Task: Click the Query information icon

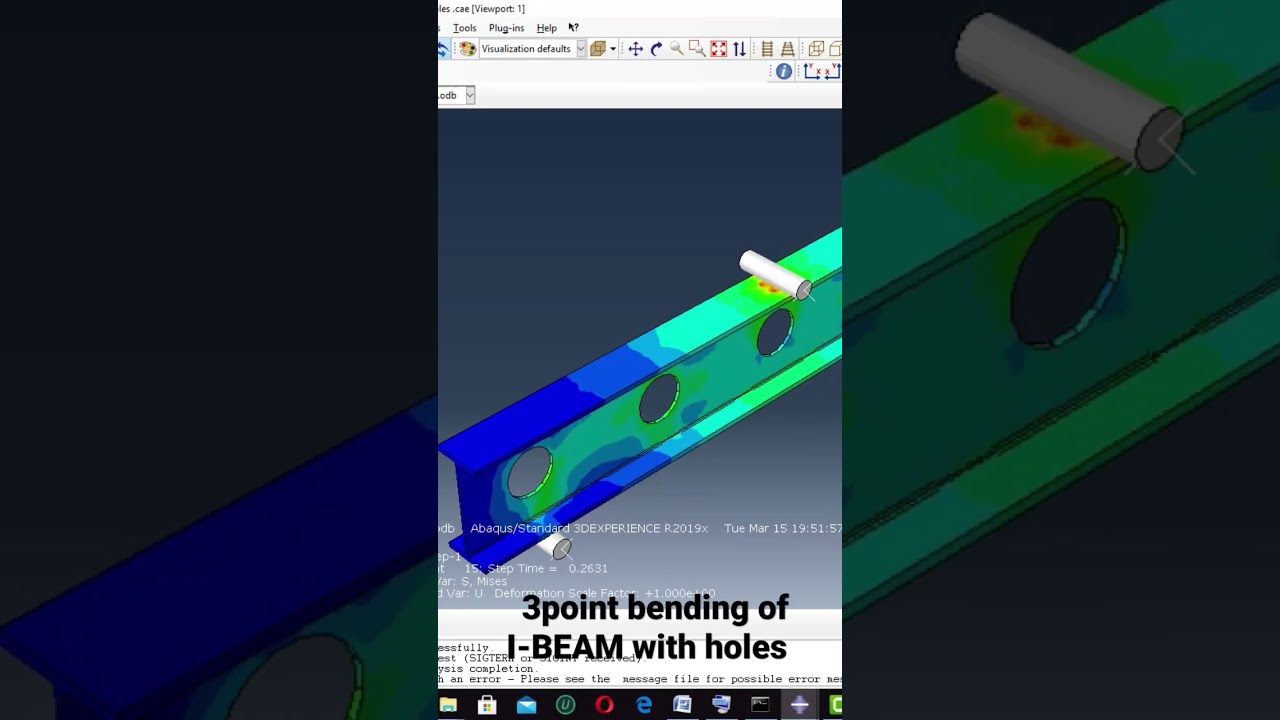Action: [784, 71]
